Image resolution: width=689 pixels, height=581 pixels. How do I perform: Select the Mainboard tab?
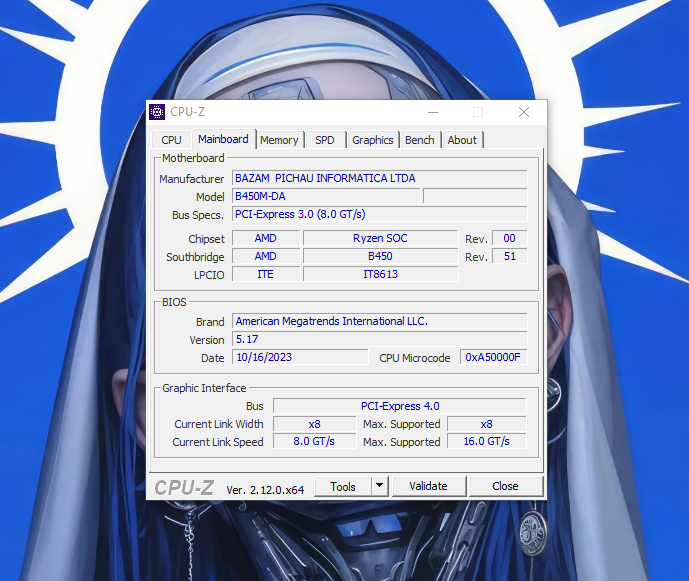pos(223,139)
